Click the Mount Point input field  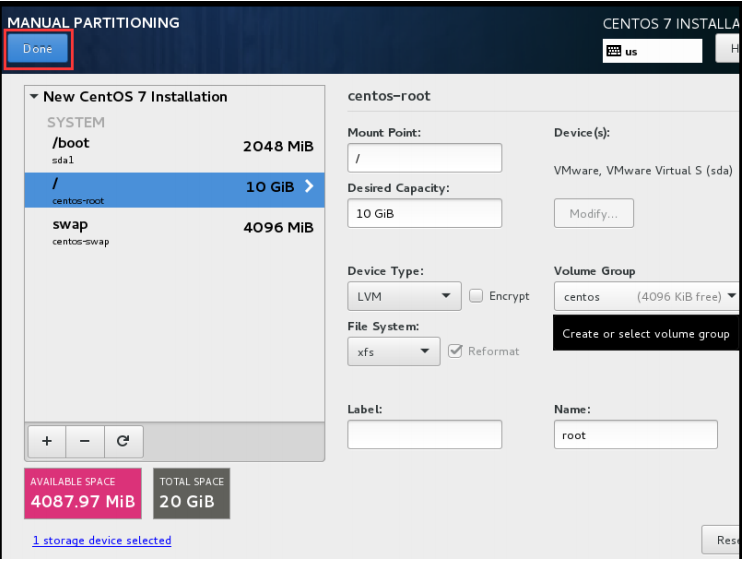424,158
